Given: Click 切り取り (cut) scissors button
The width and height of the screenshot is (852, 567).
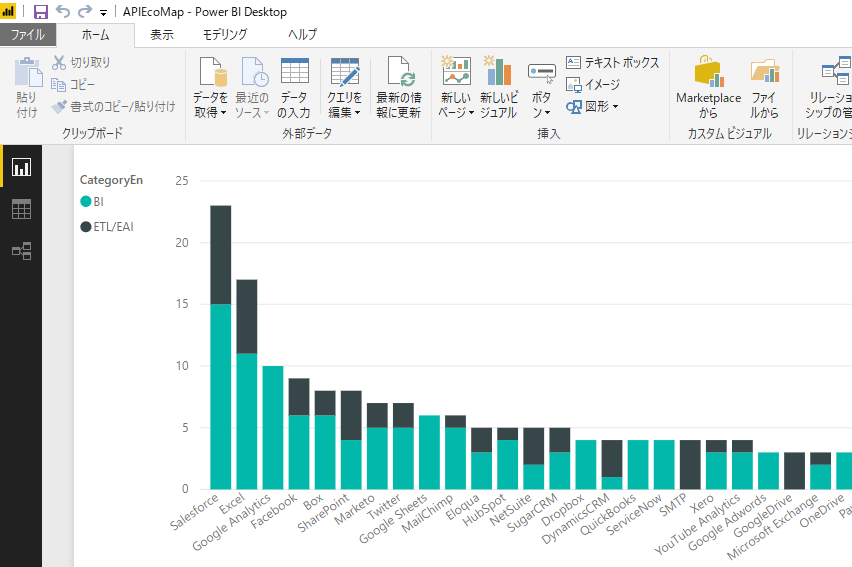Looking at the screenshot, I should [81, 63].
